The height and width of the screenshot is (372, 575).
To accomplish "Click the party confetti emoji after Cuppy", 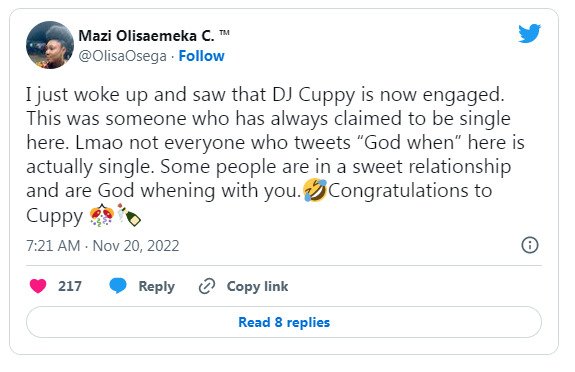I will (x=102, y=215).
